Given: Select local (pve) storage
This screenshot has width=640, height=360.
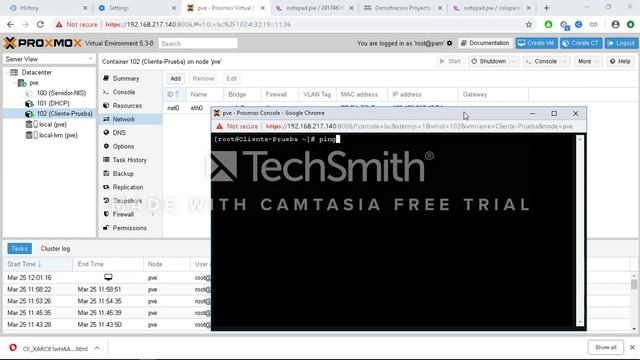Looking at the screenshot, I should [x=53, y=124].
